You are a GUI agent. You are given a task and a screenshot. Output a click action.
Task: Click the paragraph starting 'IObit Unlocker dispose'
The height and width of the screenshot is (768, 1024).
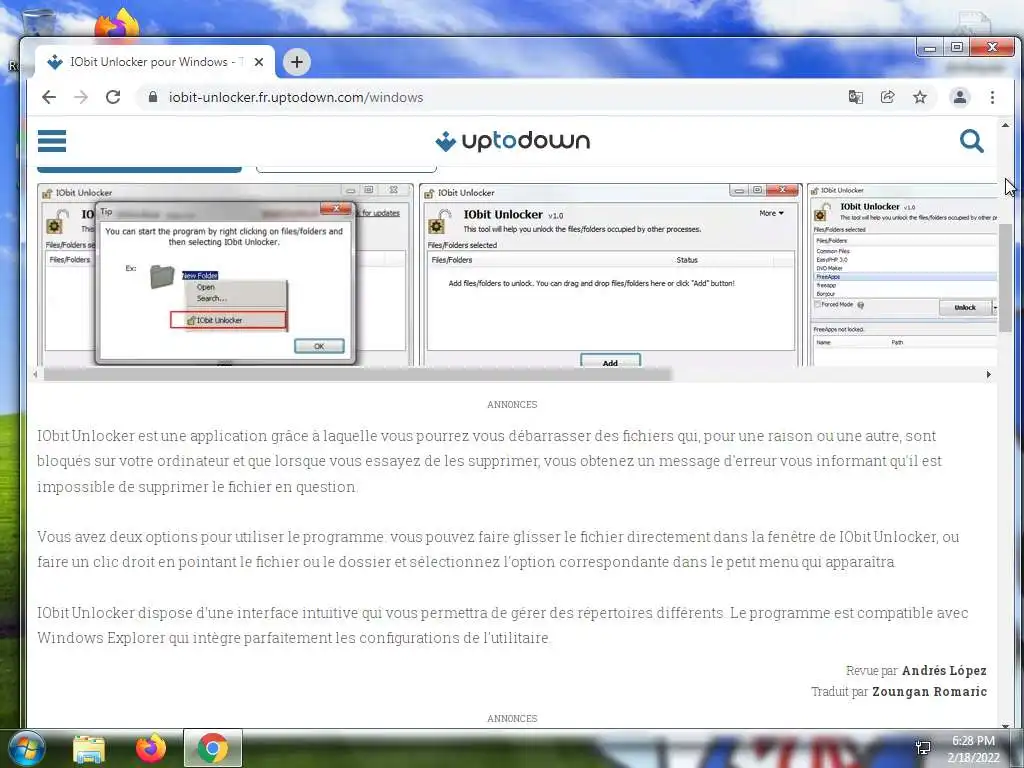point(503,625)
